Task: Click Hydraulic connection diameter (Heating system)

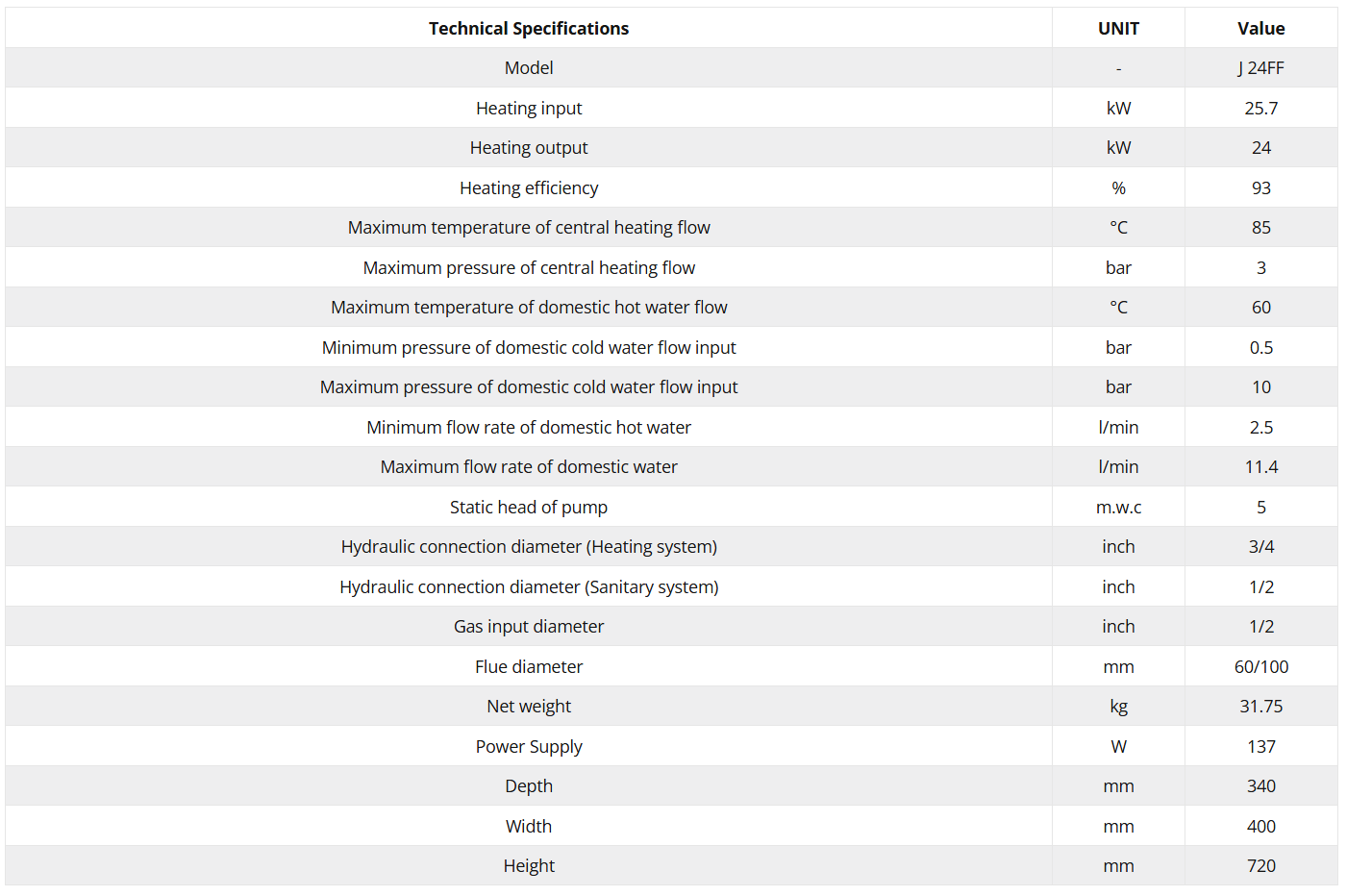Action: pyautogui.click(x=529, y=547)
